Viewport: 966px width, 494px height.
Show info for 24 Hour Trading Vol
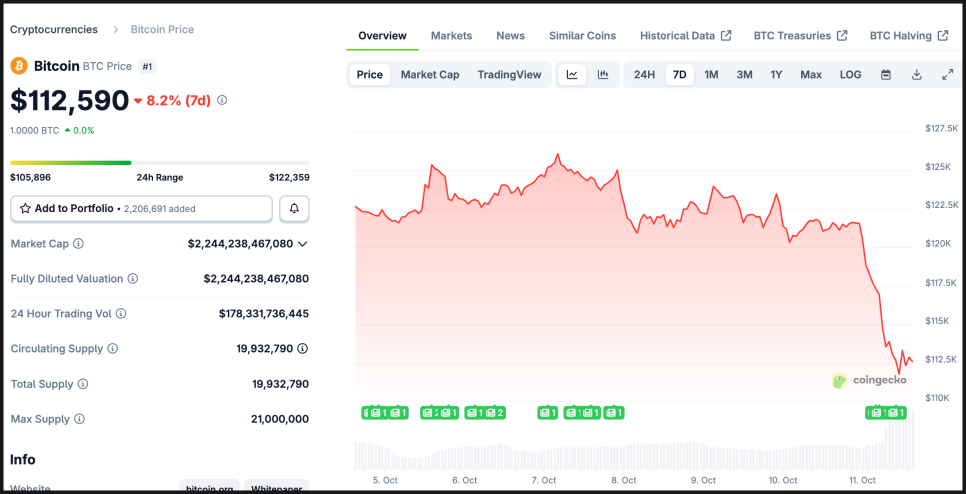122,314
